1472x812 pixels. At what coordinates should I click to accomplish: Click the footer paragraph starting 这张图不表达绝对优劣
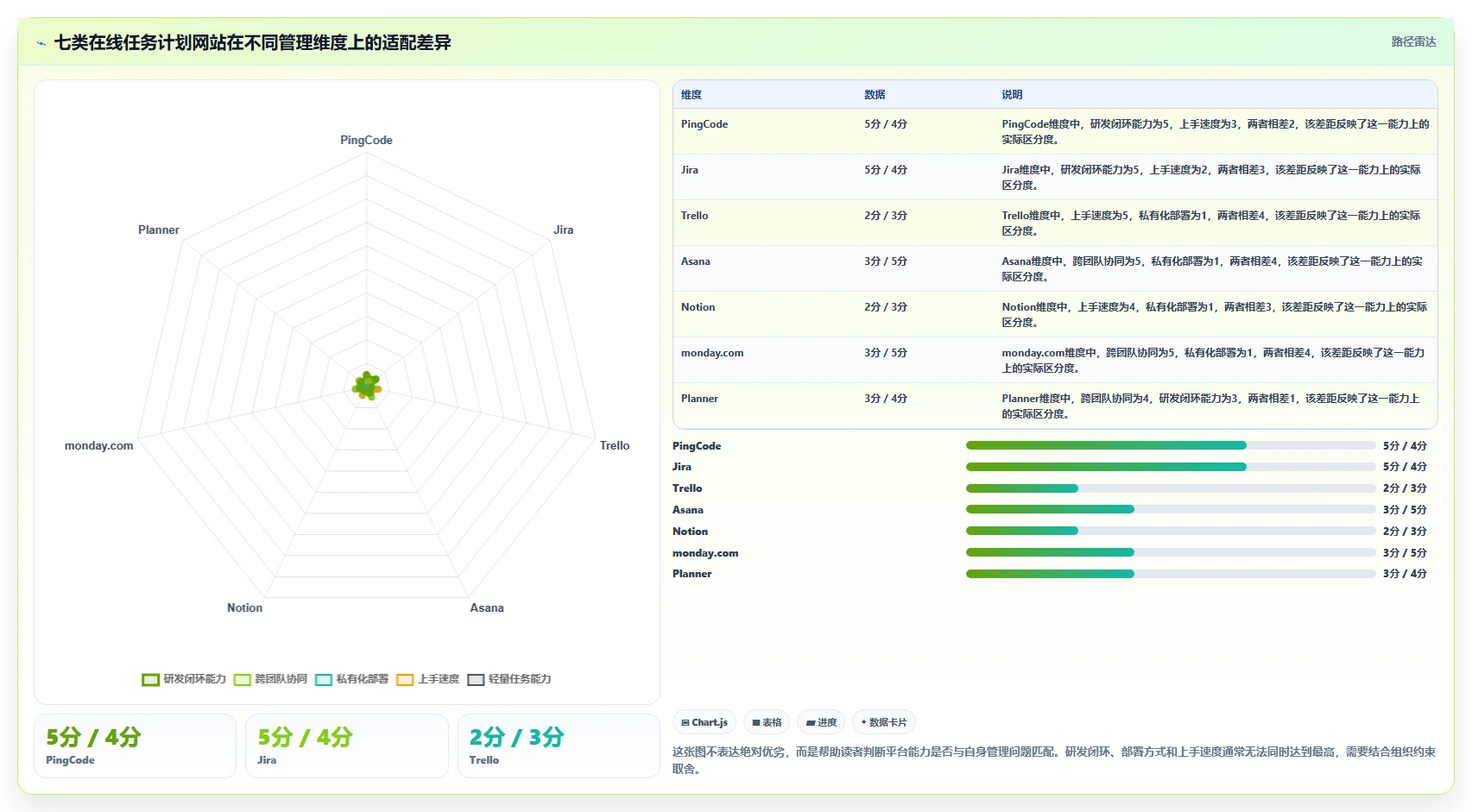1054,760
